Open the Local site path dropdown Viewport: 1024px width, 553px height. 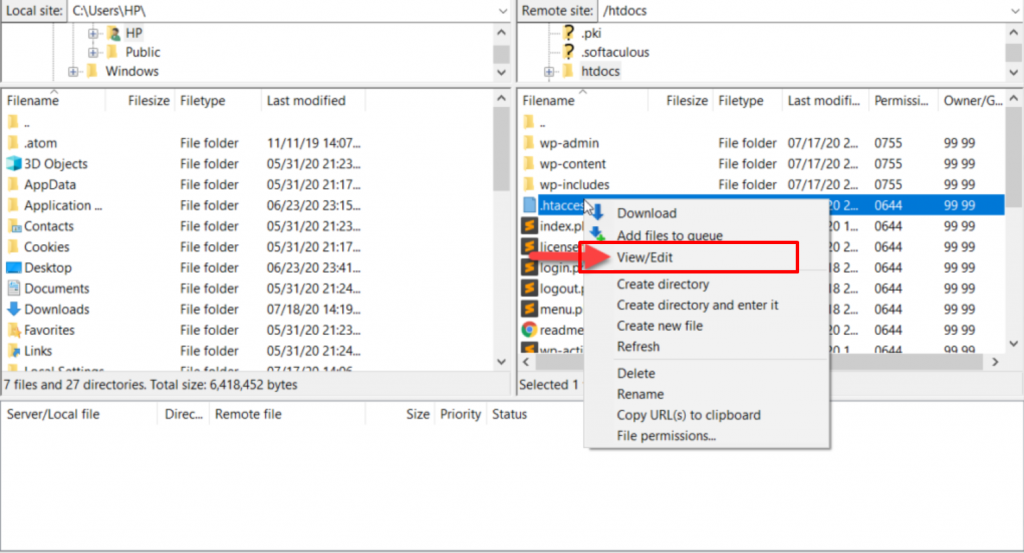pyautogui.click(x=503, y=11)
